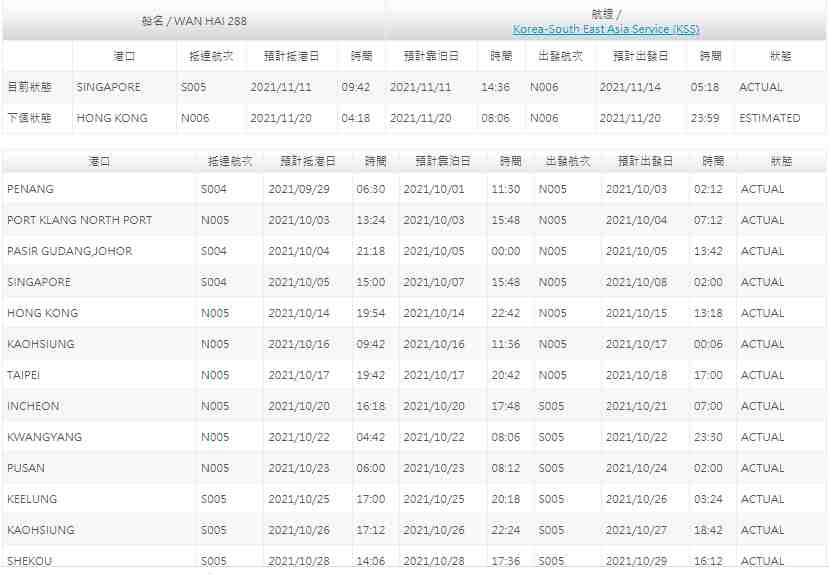Click arrival time 09:42 in the current status row
This screenshot has width=830, height=575.
coord(356,87)
